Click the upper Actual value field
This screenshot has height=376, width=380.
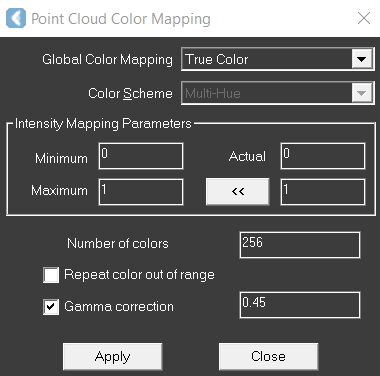tap(323, 156)
